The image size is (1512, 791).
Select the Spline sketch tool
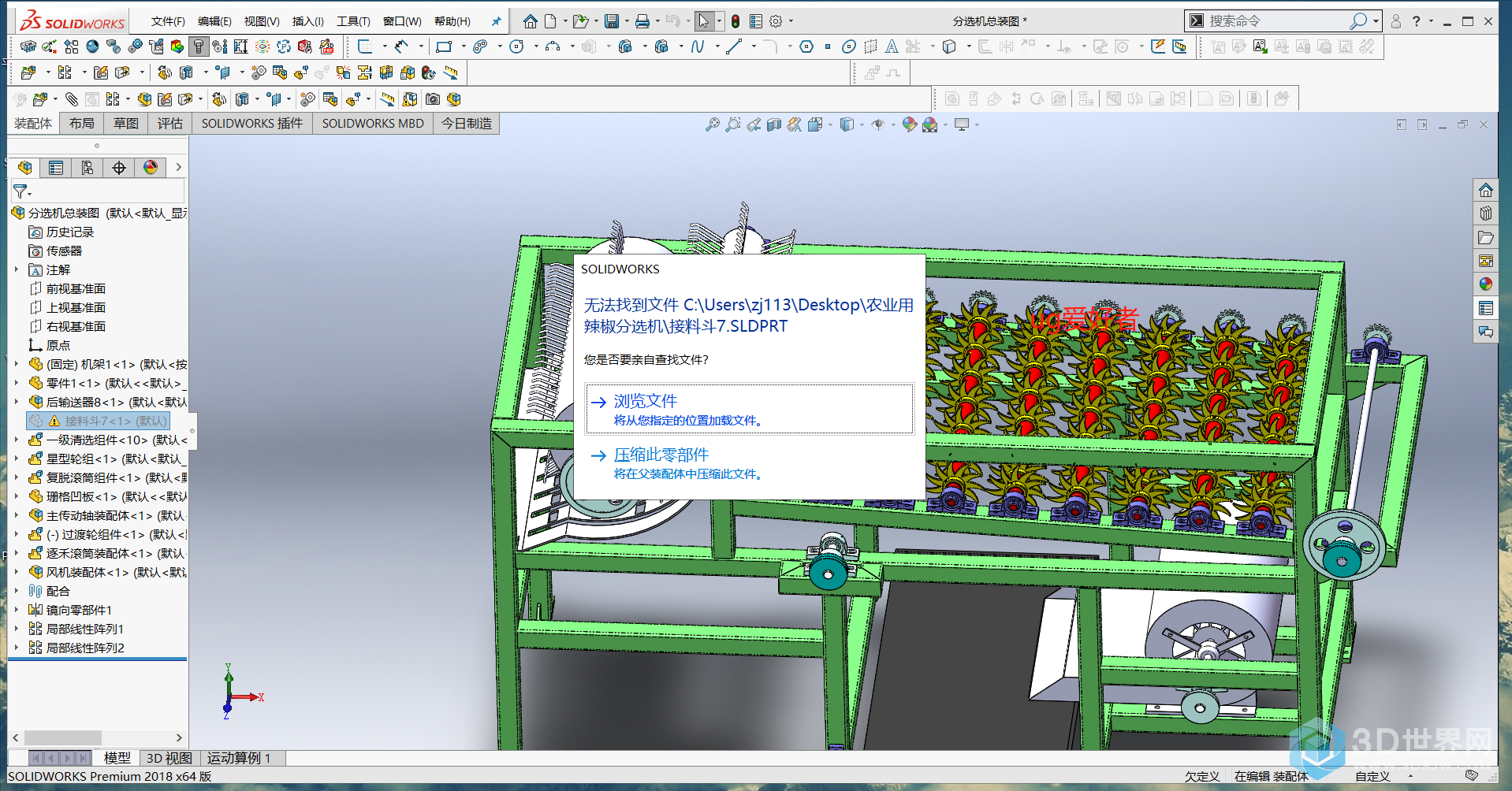click(698, 46)
